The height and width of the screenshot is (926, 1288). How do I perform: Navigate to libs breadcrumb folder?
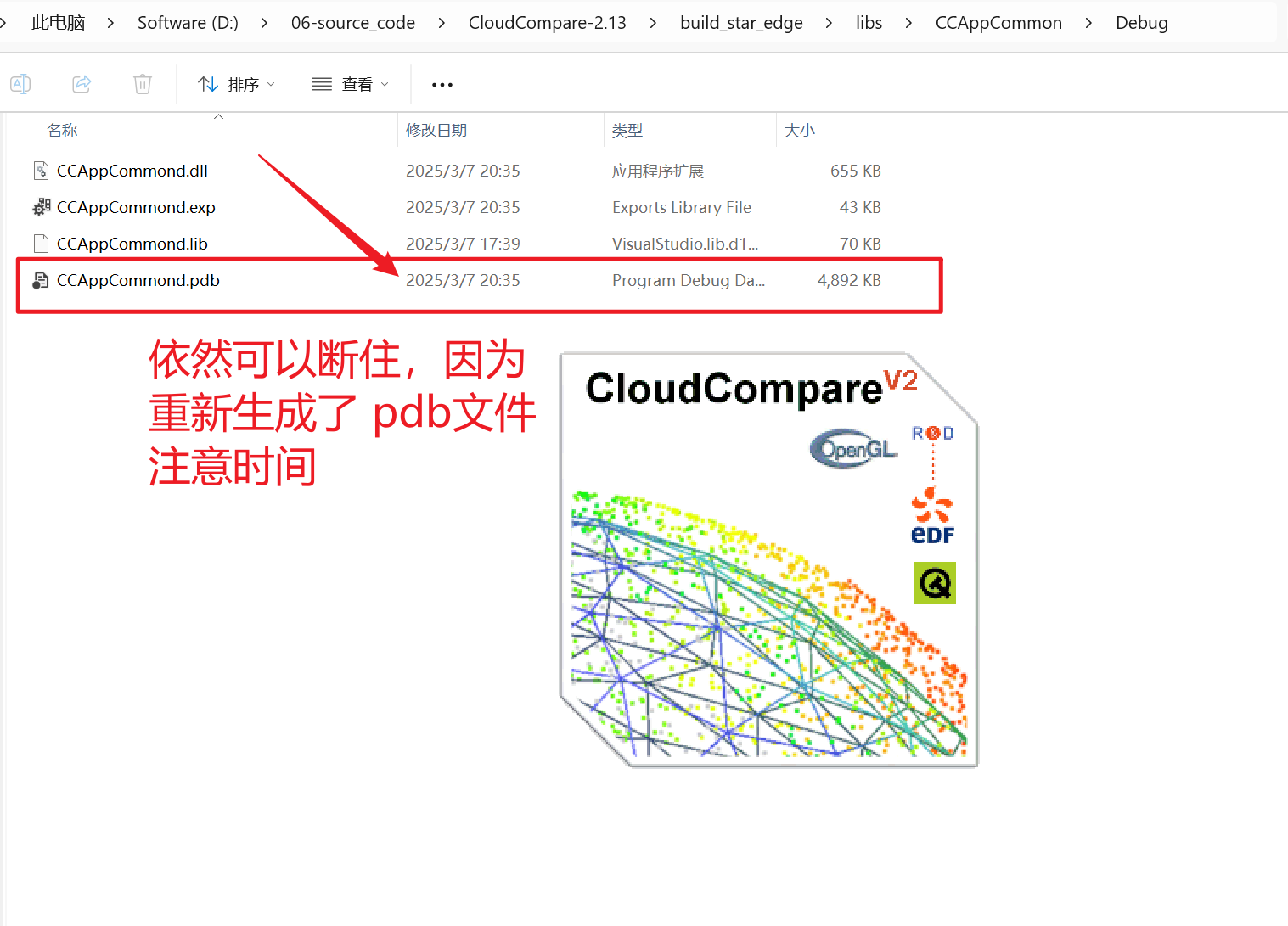pyautogui.click(x=869, y=23)
